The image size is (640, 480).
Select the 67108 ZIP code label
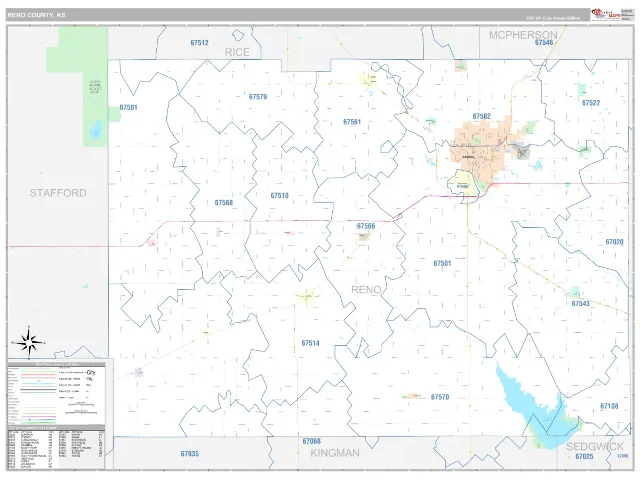coord(609,406)
